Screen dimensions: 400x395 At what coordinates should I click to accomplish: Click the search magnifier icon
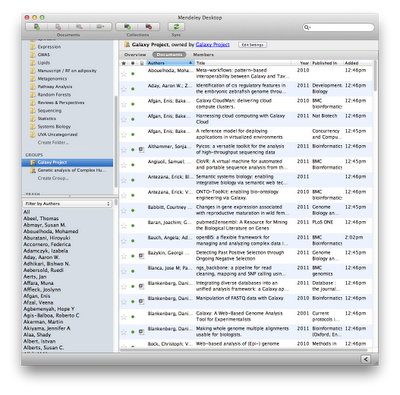click(x=307, y=27)
